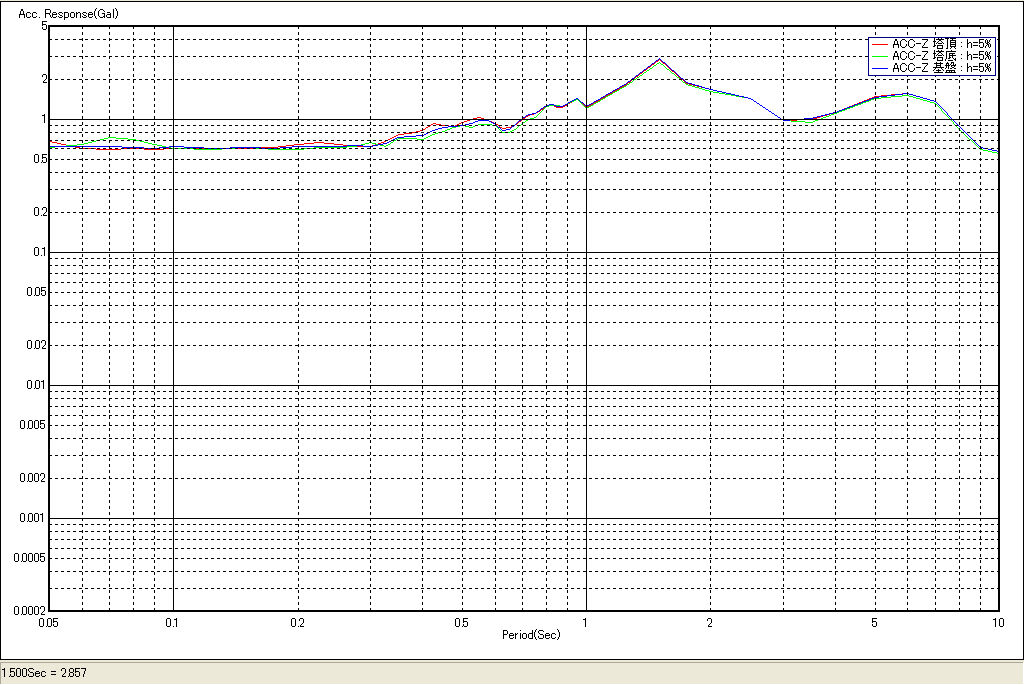Click the x-axis tick label 10
Viewport: 1024px width, 685px height.
997,622
